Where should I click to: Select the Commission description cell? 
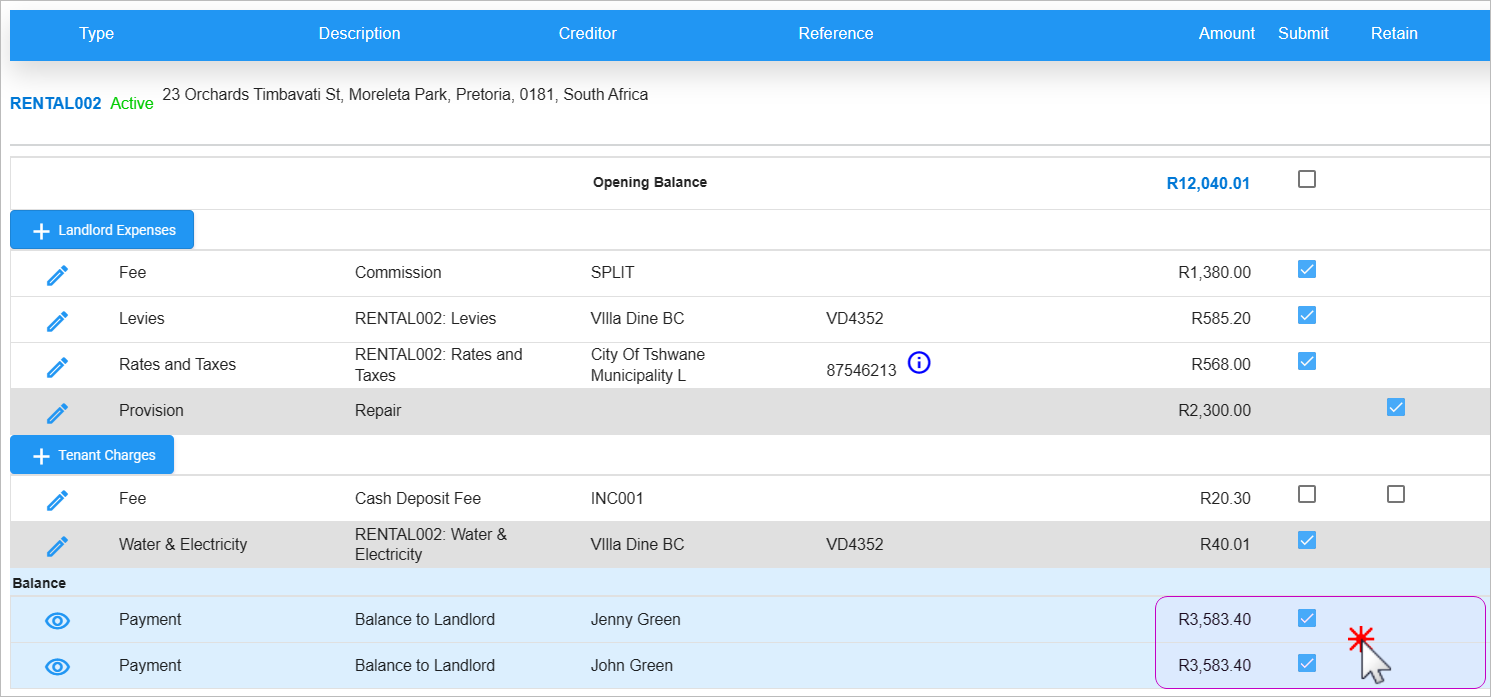point(398,273)
